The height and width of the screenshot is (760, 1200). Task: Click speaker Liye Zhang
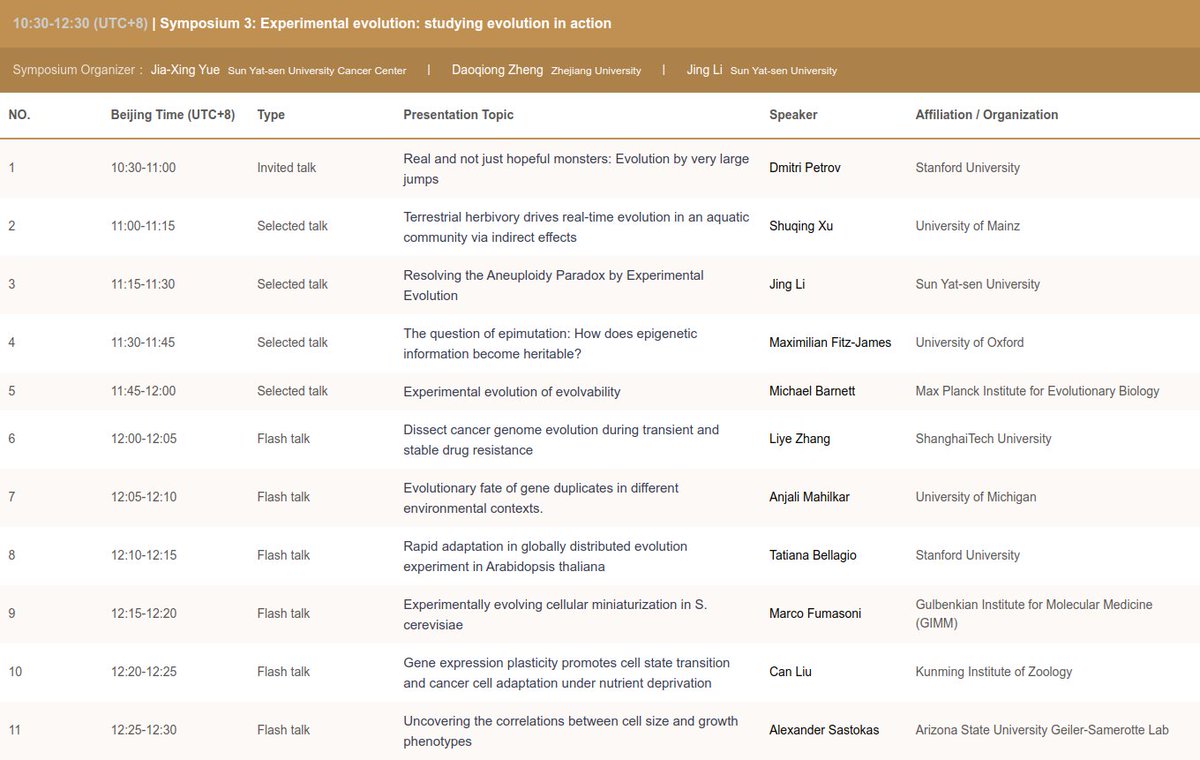click(x=800, y=439)
